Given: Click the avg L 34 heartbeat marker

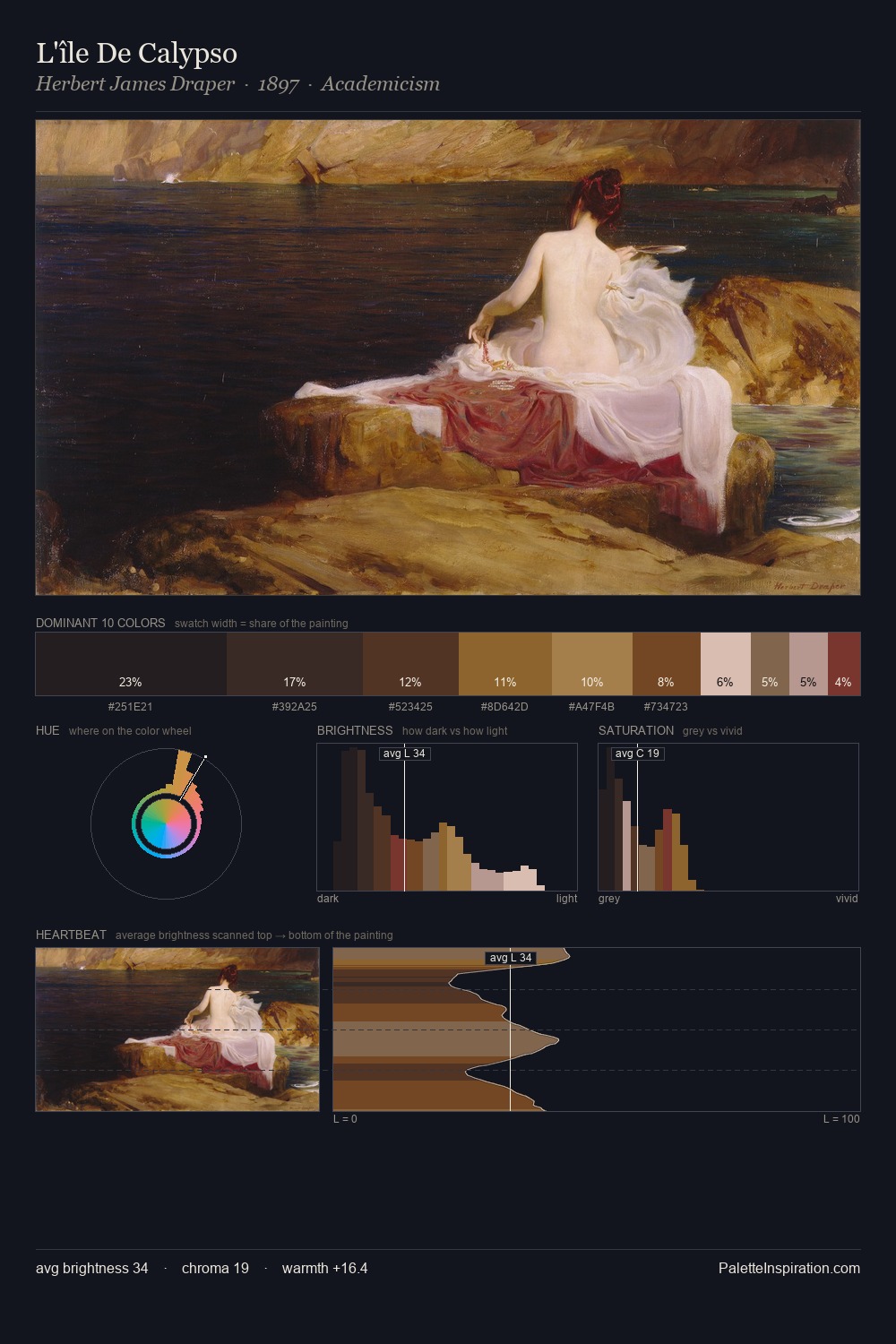Looking at the screenshot, I should (511, 958).
